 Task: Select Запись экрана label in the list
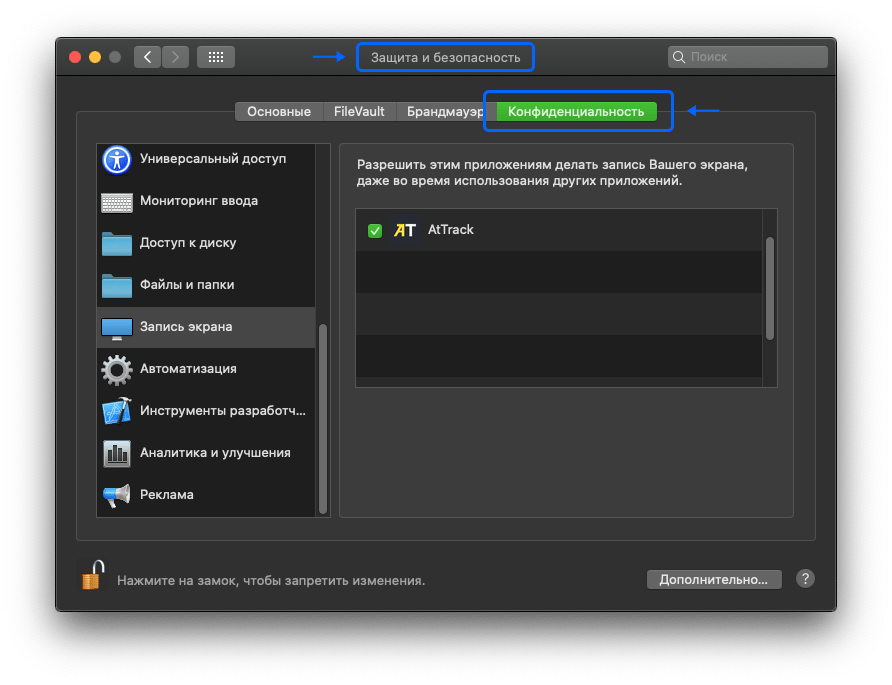click(x=186, y=327)
